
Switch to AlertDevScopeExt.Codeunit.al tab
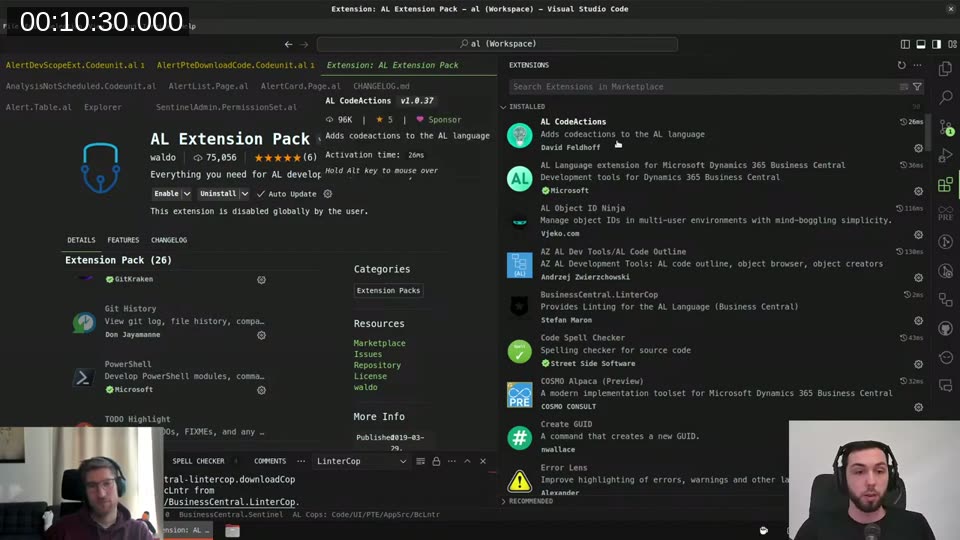click(x=75, y=65)
